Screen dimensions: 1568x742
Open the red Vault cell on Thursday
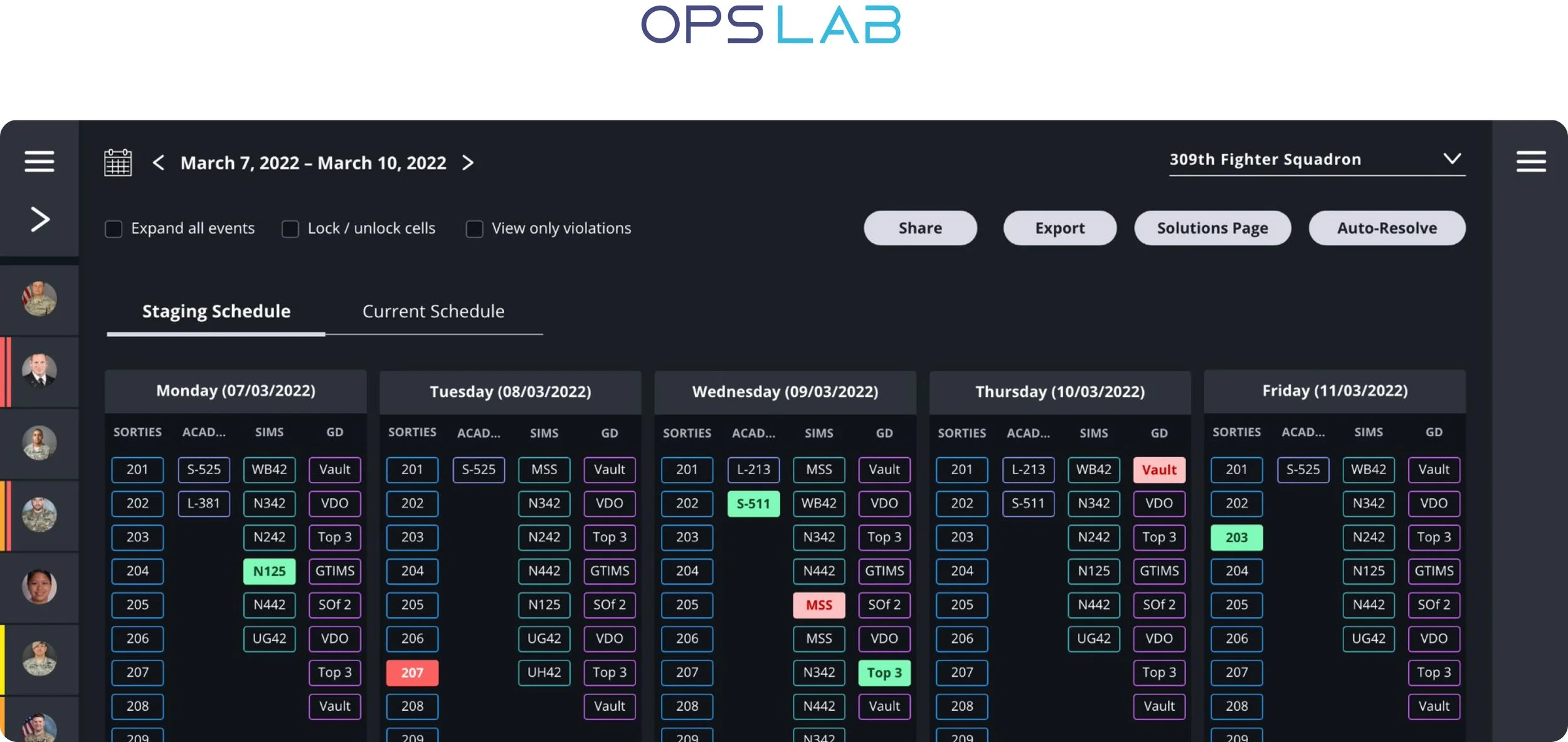click(x=1159, y=470)
